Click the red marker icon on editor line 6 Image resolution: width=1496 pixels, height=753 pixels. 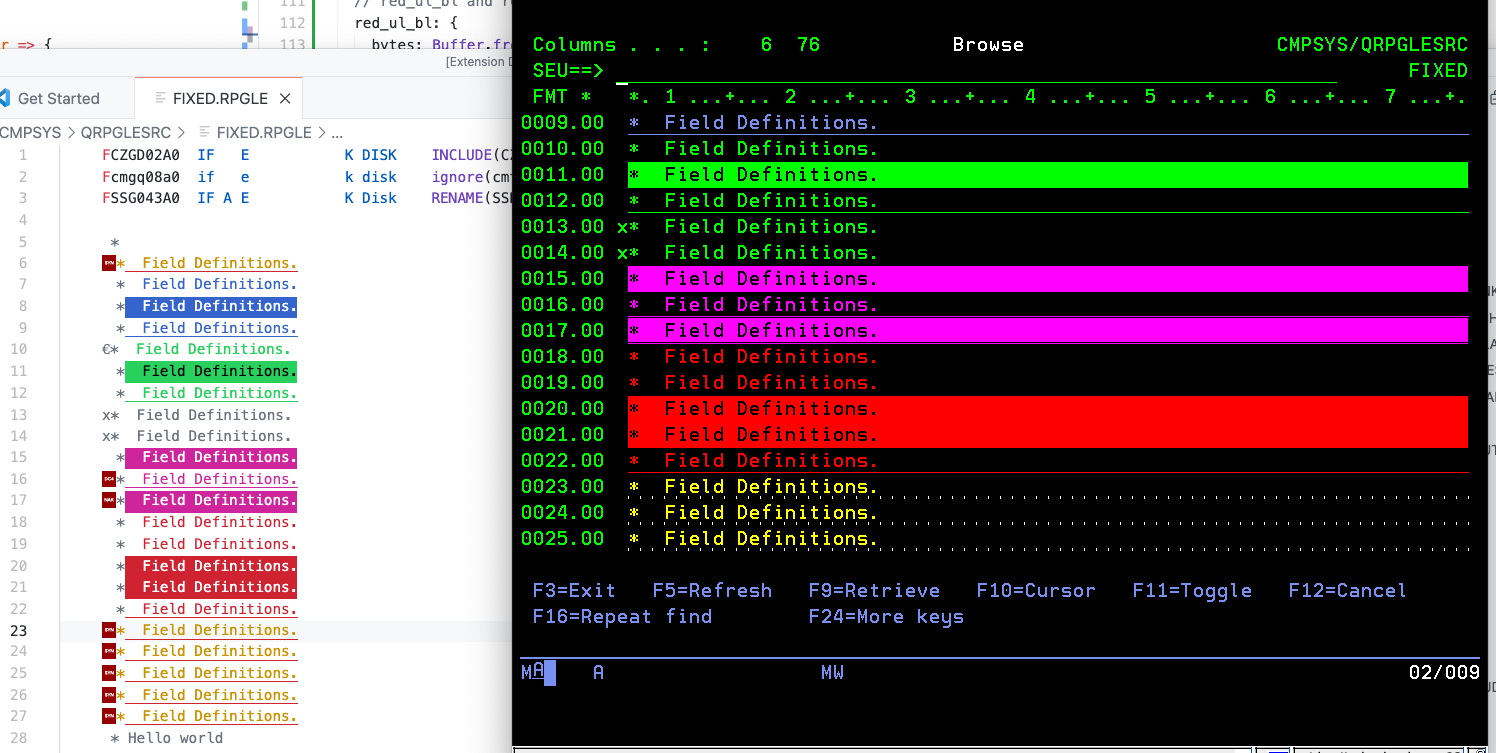coord(108,263)
